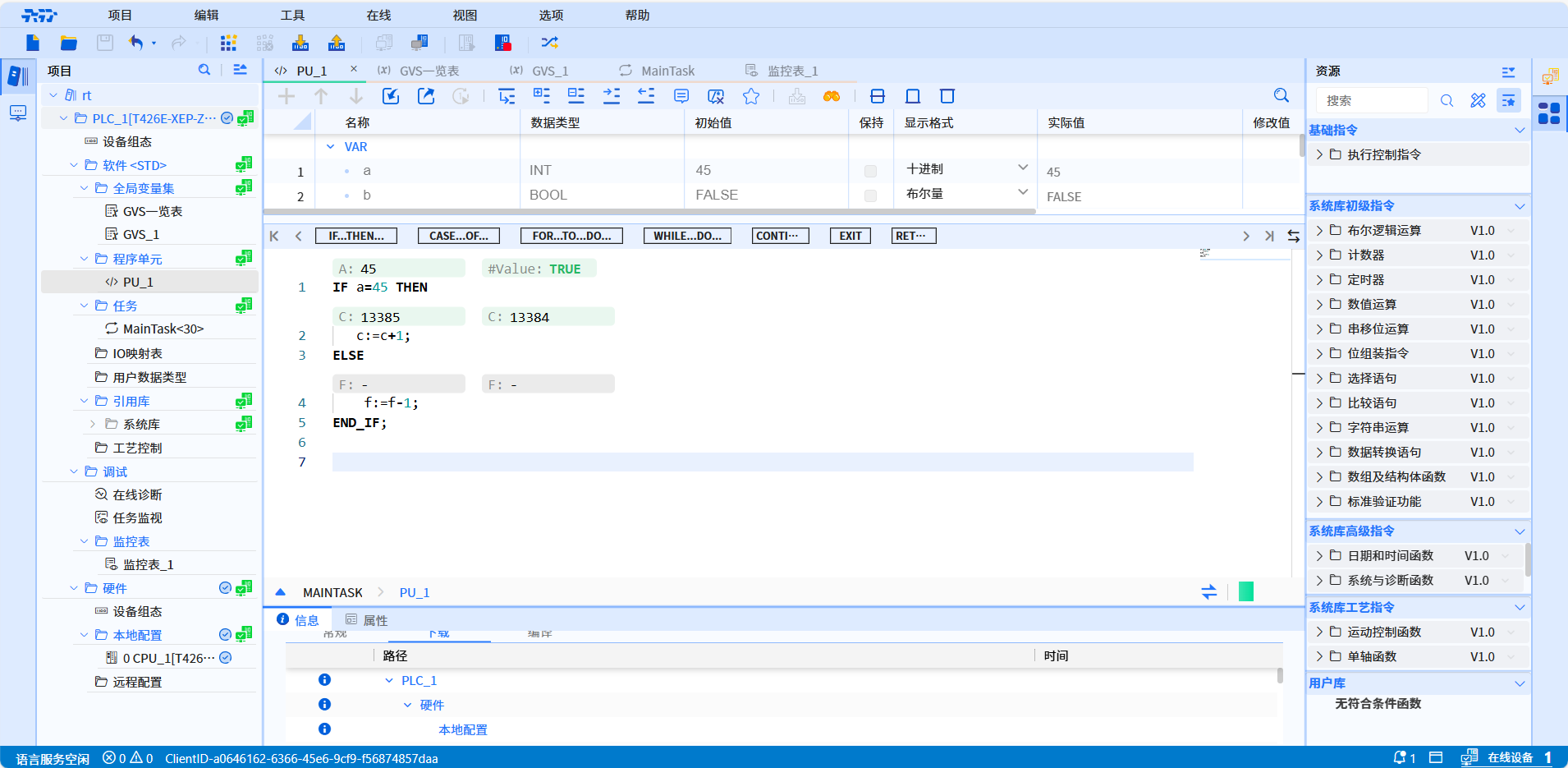Collapse the 全局变量集 tree node
The image size is (1568, 768).
pyautogui.click(x=84, y=188)
